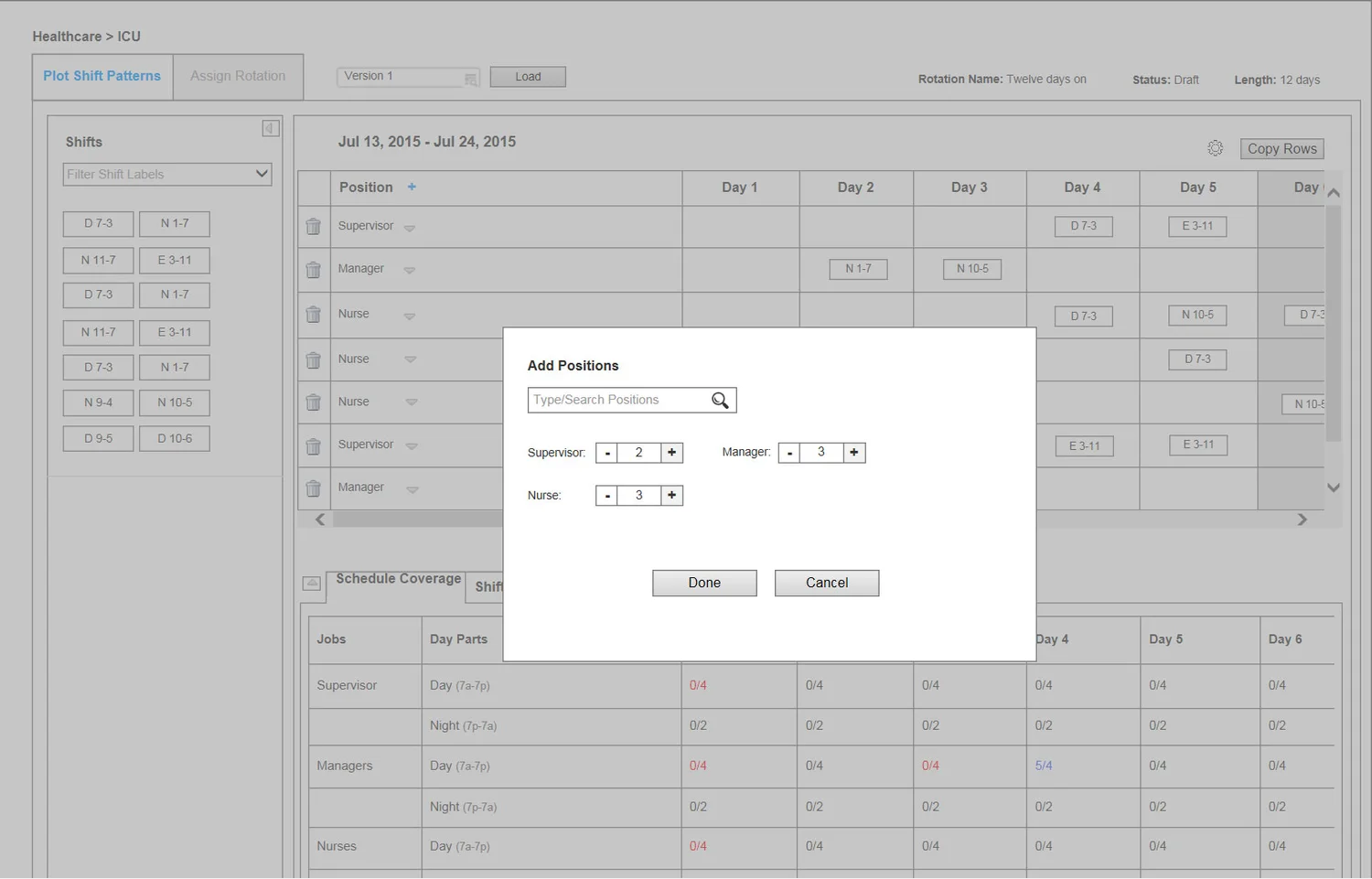This screenshot has width=1372, height=879.
Task: Select the N 11-7 shift in first group
Action: coord(99,261)
